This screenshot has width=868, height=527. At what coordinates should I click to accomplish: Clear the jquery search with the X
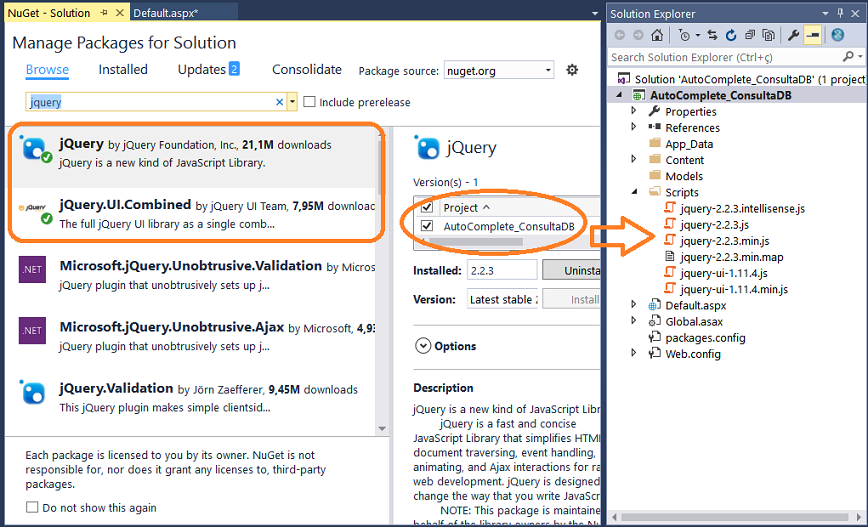pos(280,102)
